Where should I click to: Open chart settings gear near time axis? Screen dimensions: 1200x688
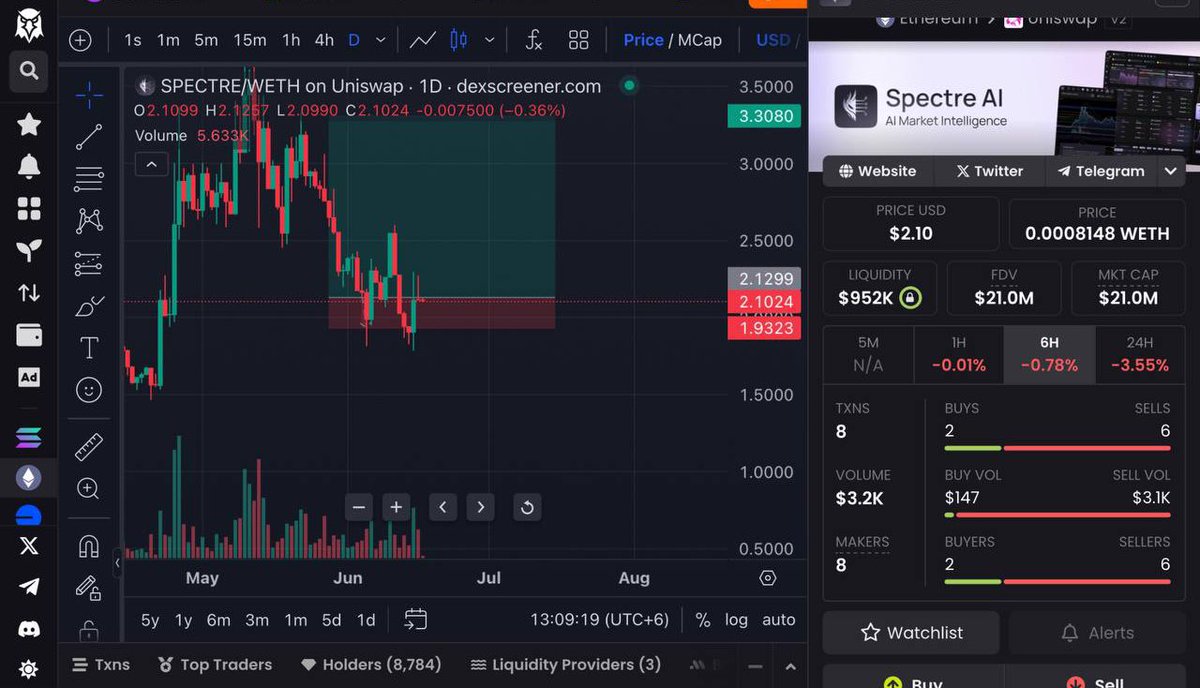[768, 578]
